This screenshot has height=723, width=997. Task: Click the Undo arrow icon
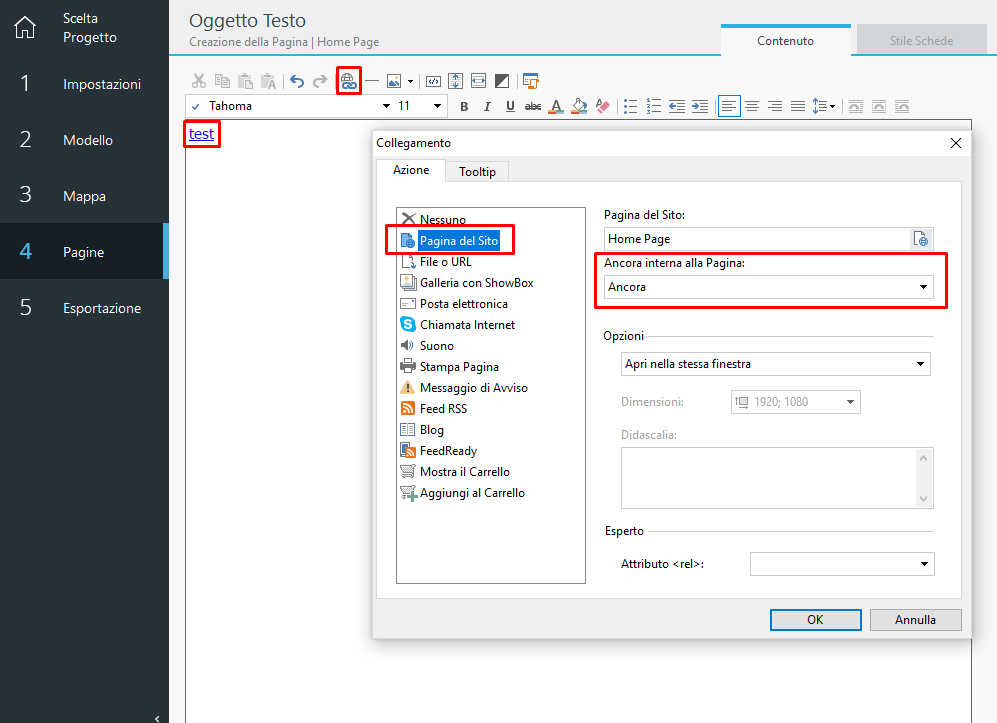[297, 81]
